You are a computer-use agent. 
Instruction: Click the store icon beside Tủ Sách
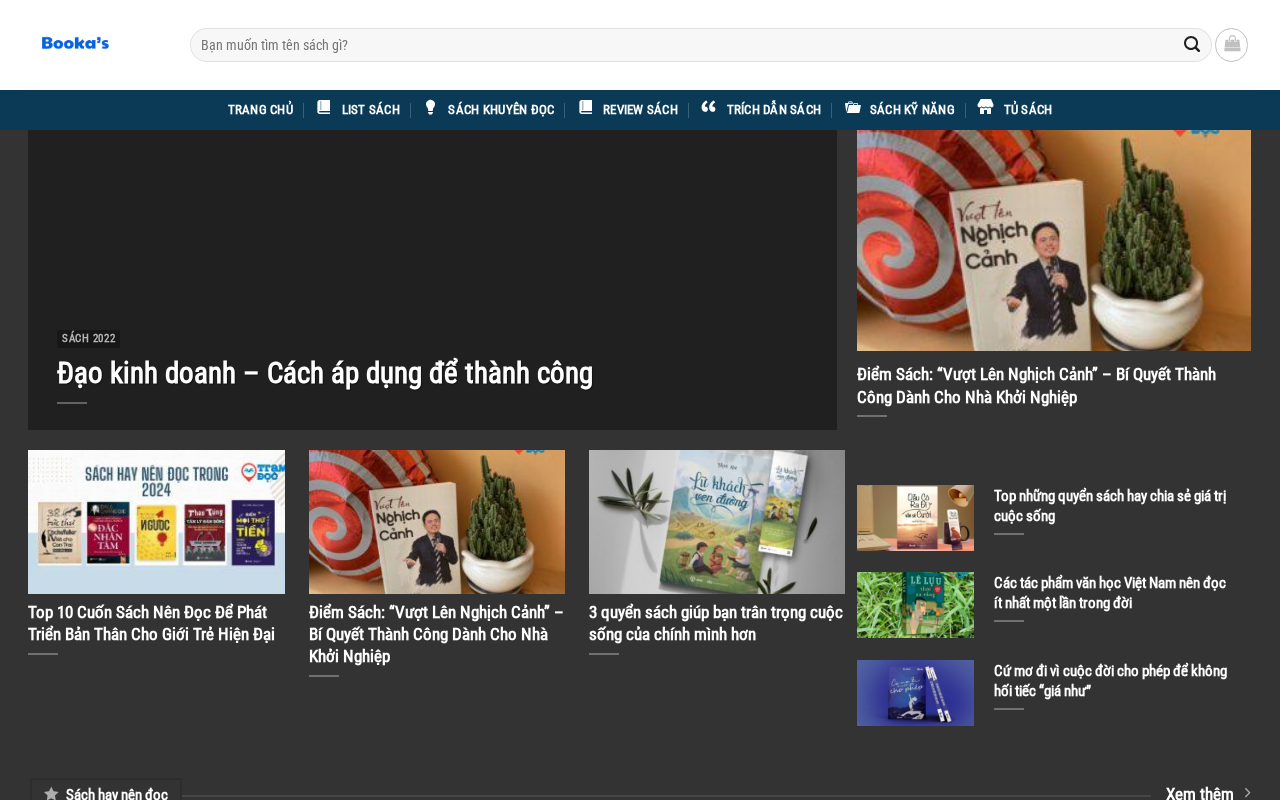[985, 108]
